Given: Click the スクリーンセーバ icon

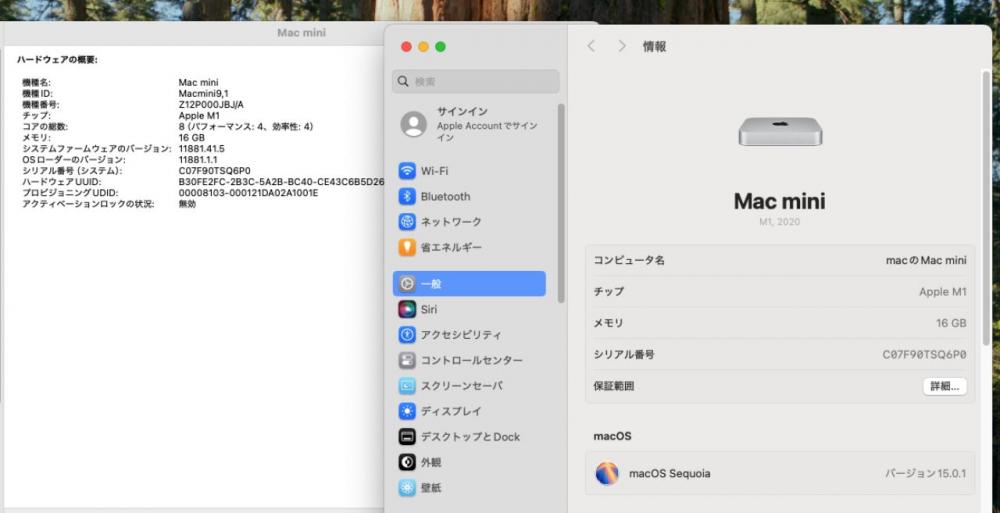Looking at the screenshot, I should [407, 386].
